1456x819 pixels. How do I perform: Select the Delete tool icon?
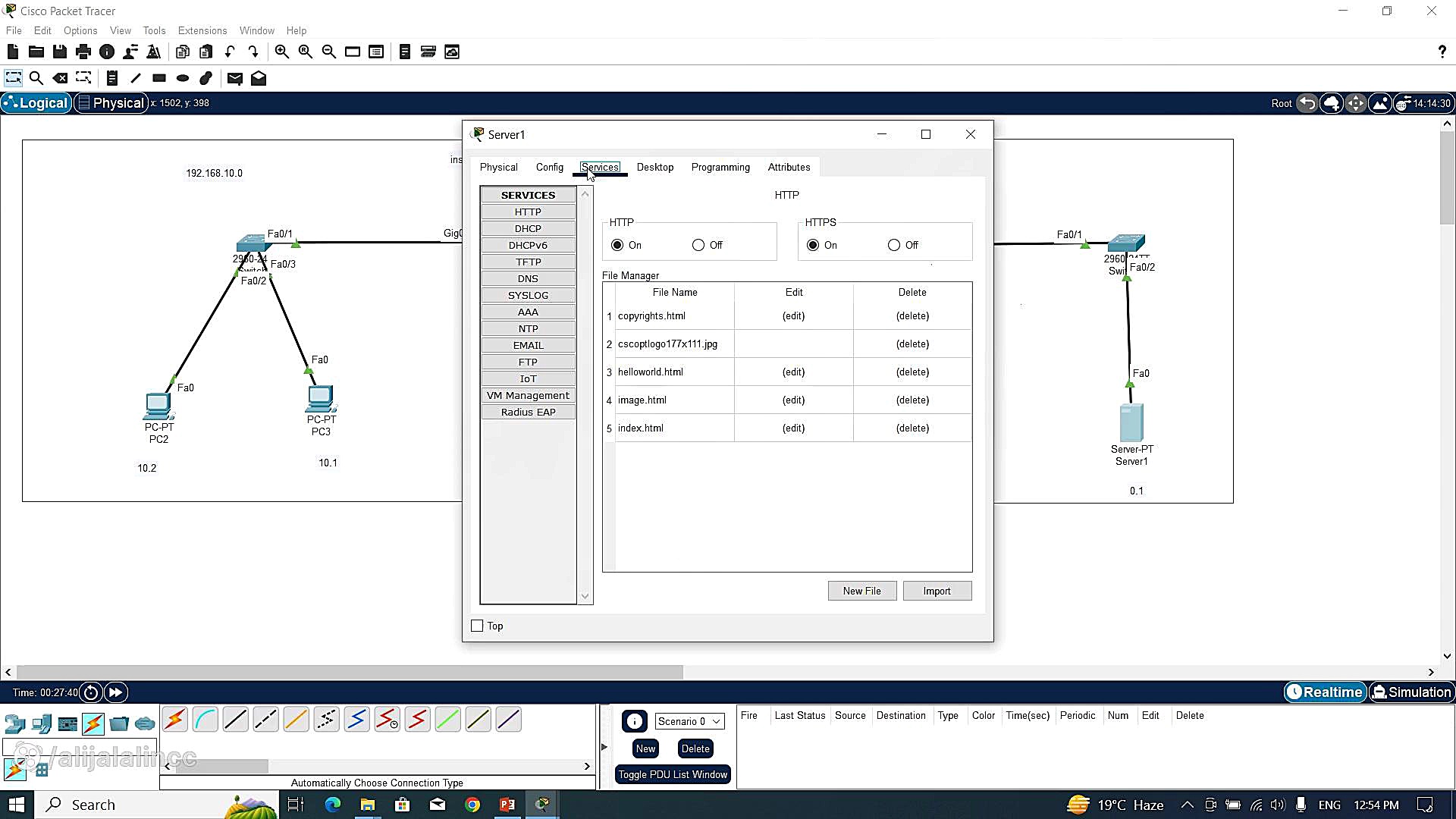coord(60,78)
